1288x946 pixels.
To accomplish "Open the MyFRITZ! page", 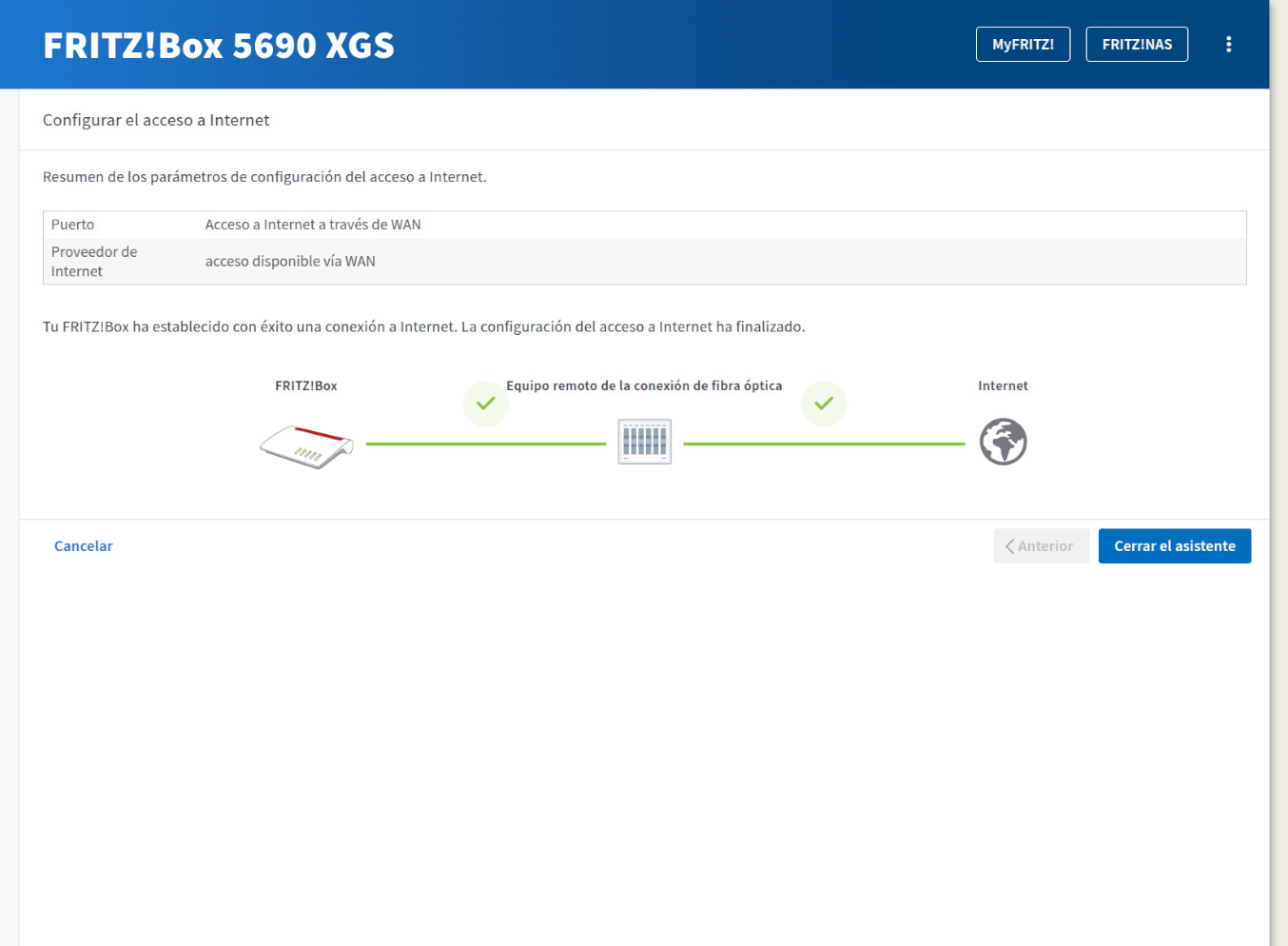I will (1023, 45).
